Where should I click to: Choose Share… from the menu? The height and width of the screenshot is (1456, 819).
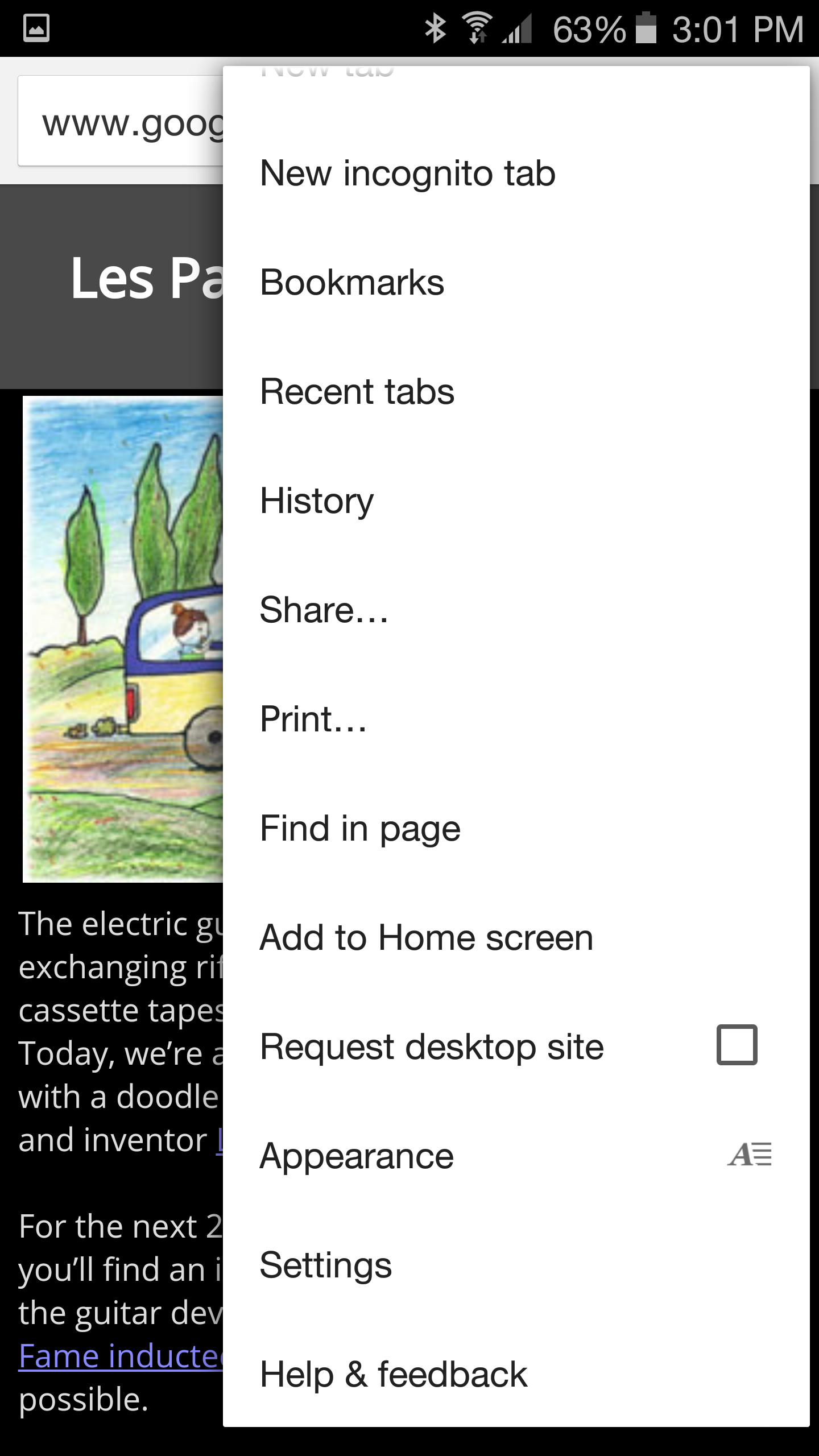(x=324, y=610)
